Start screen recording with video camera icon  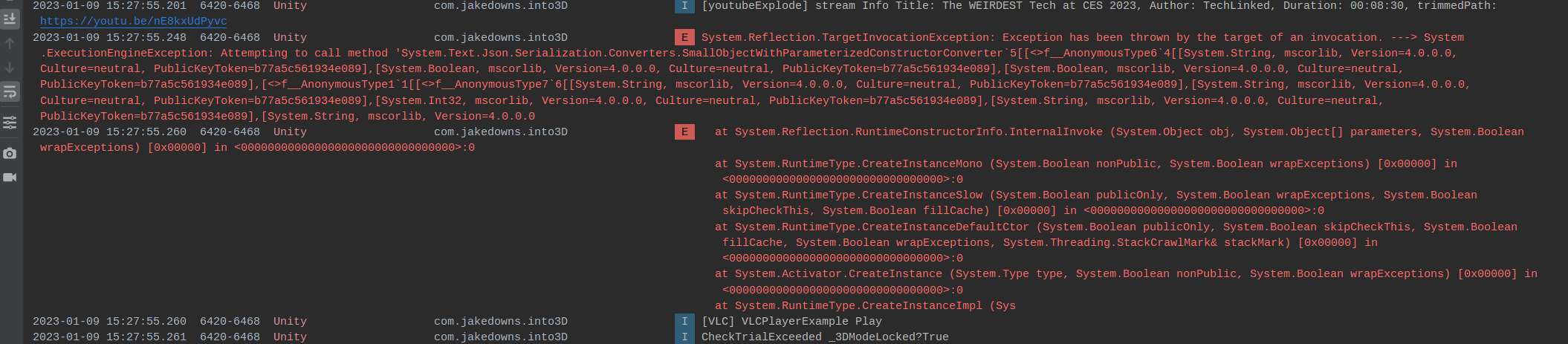pyautogui.click(x=10, y=178)
